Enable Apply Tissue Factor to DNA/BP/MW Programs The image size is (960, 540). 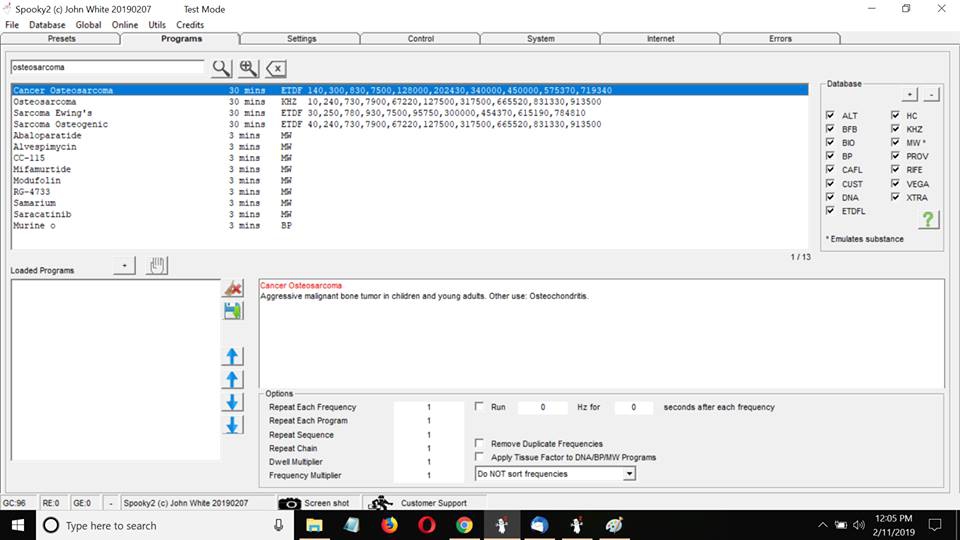point(479,457)
